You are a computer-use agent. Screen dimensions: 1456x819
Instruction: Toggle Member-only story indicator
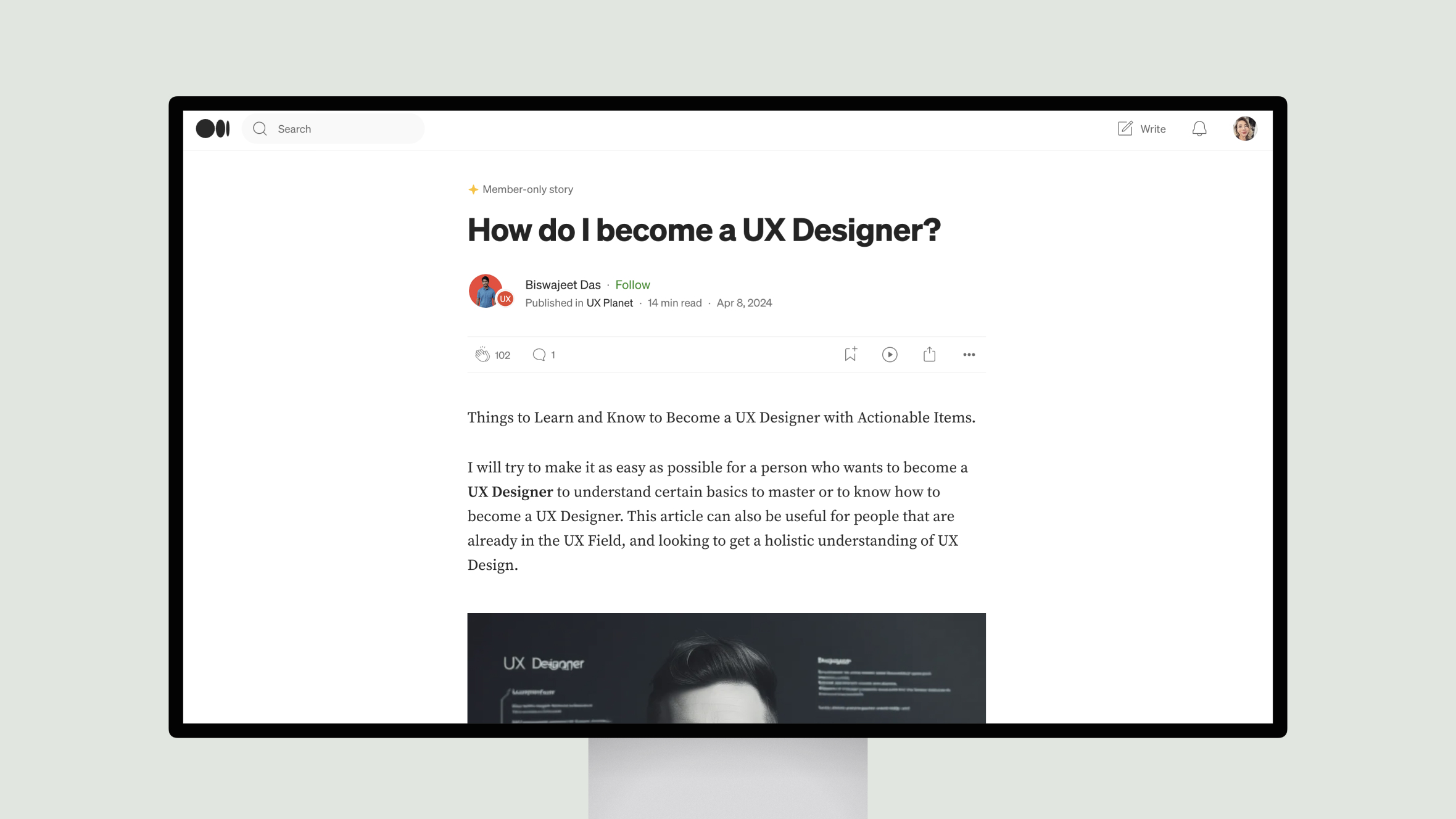520,189
